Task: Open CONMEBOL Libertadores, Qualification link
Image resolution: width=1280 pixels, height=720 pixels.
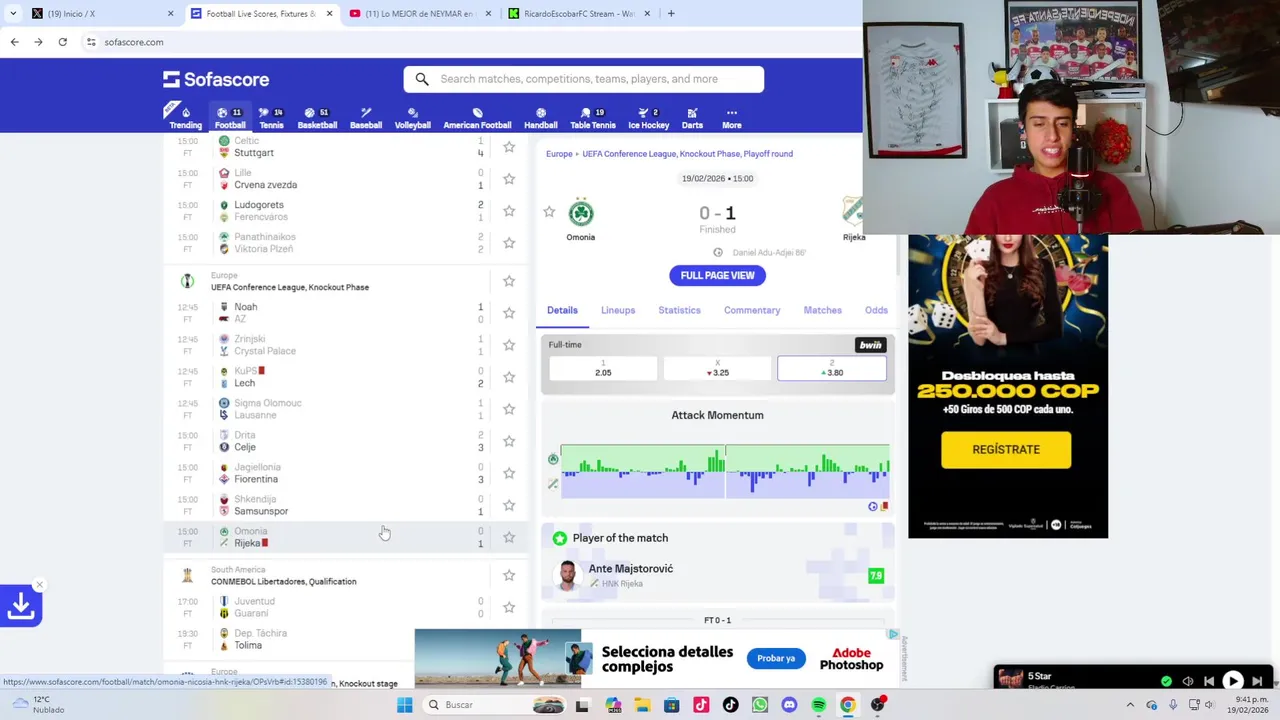Action: [283, 581]
